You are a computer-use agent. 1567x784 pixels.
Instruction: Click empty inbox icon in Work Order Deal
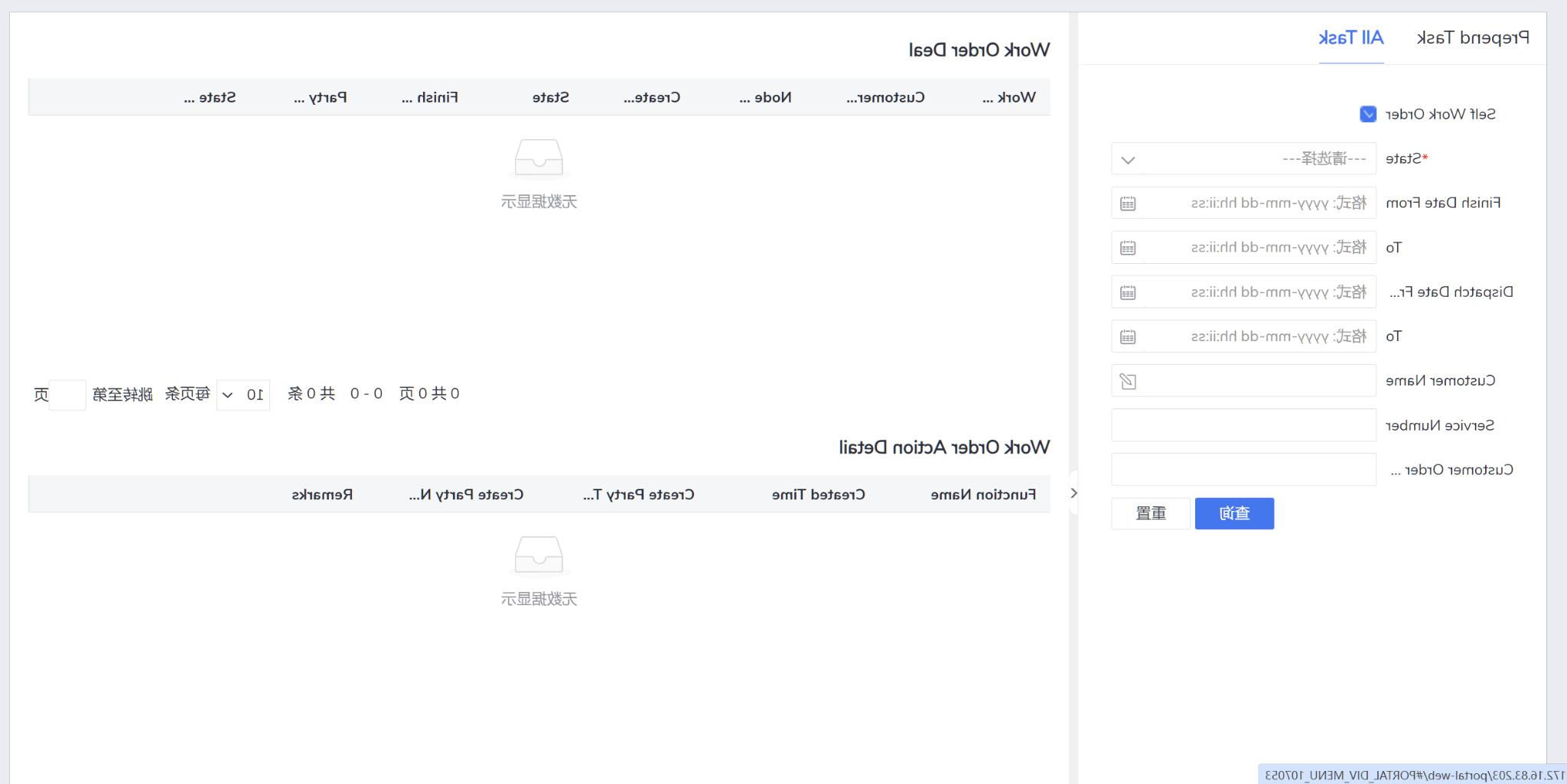click(539, 158)
